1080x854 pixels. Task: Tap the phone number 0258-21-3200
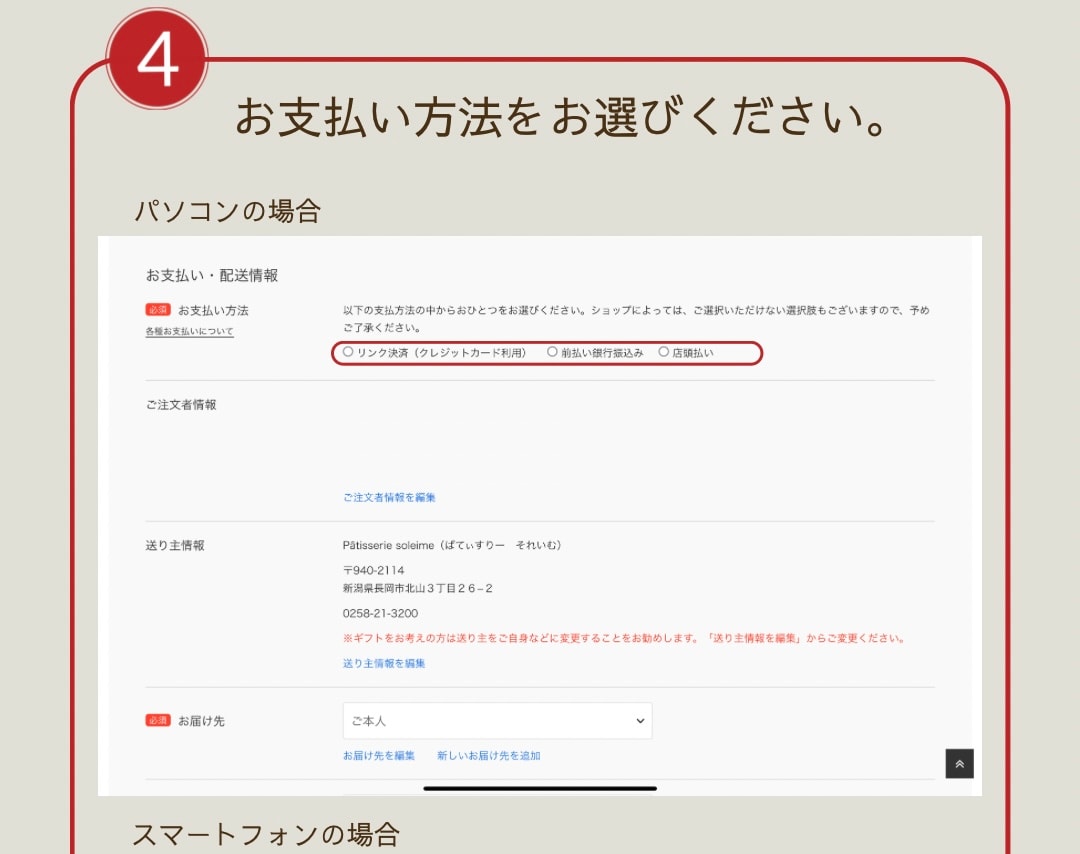(x=380, y=613)
